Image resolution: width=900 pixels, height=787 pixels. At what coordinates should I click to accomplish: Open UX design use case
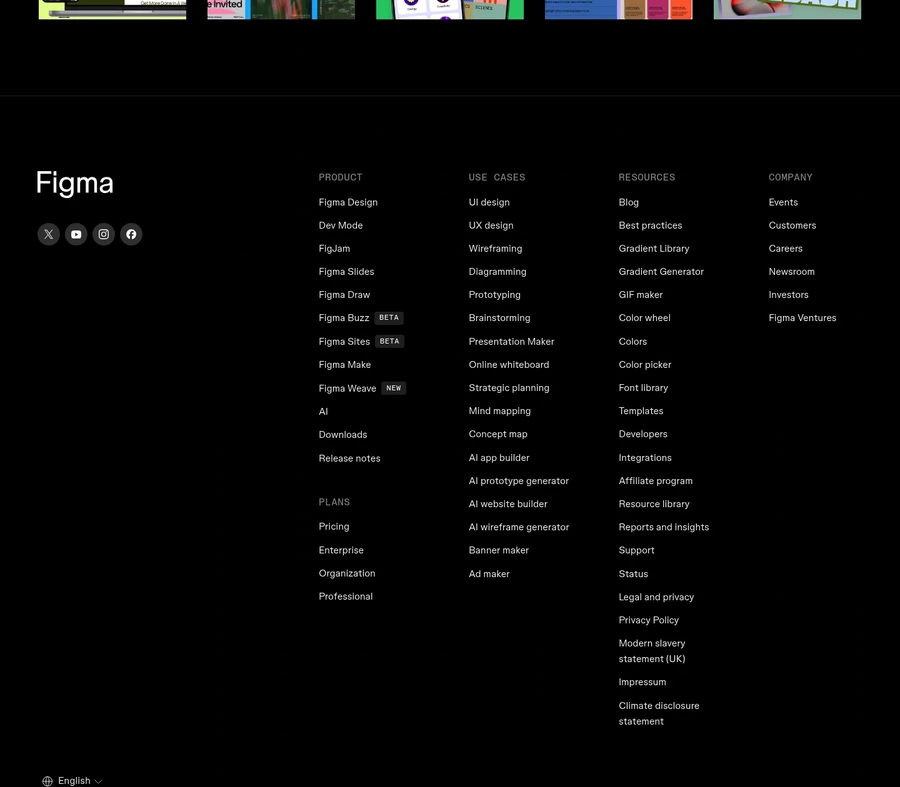click(491, 226)
